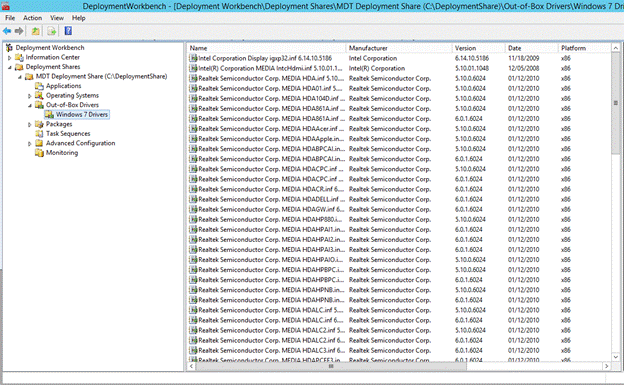624x385 pixels.
Task: Select the Realtek MEDIA HDAHPAI1 row
Action: (399, 229)
